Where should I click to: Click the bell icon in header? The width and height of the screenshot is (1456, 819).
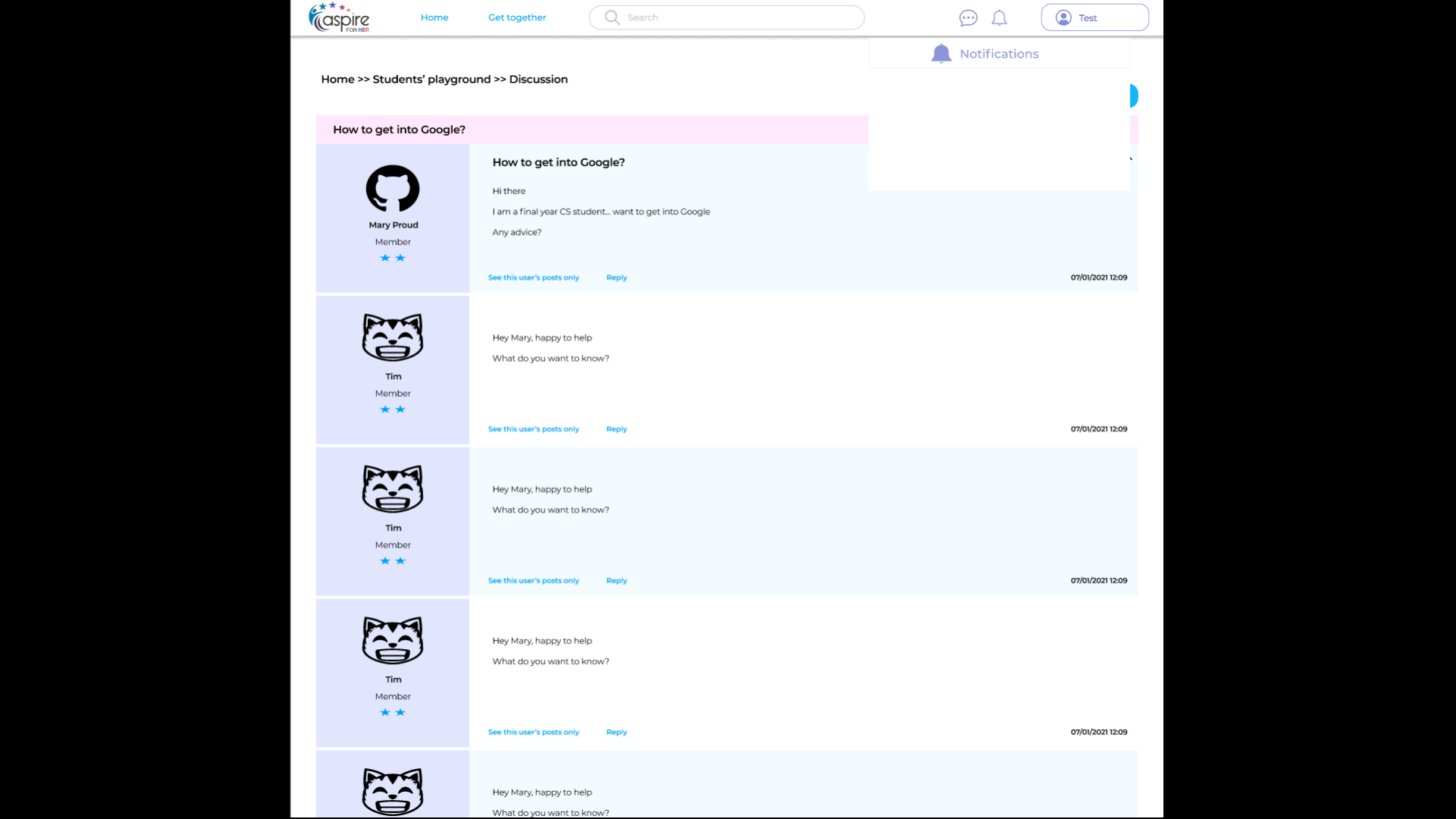[999, 18]
